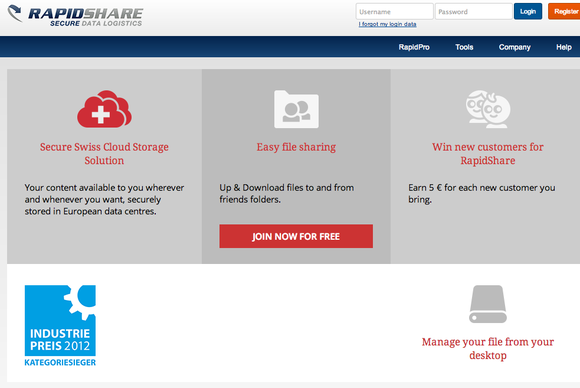Select Secure Swiss Cloud Storage Solution heading
The width and height of the screenshot is (580, 388).
[x=104, y=153]
